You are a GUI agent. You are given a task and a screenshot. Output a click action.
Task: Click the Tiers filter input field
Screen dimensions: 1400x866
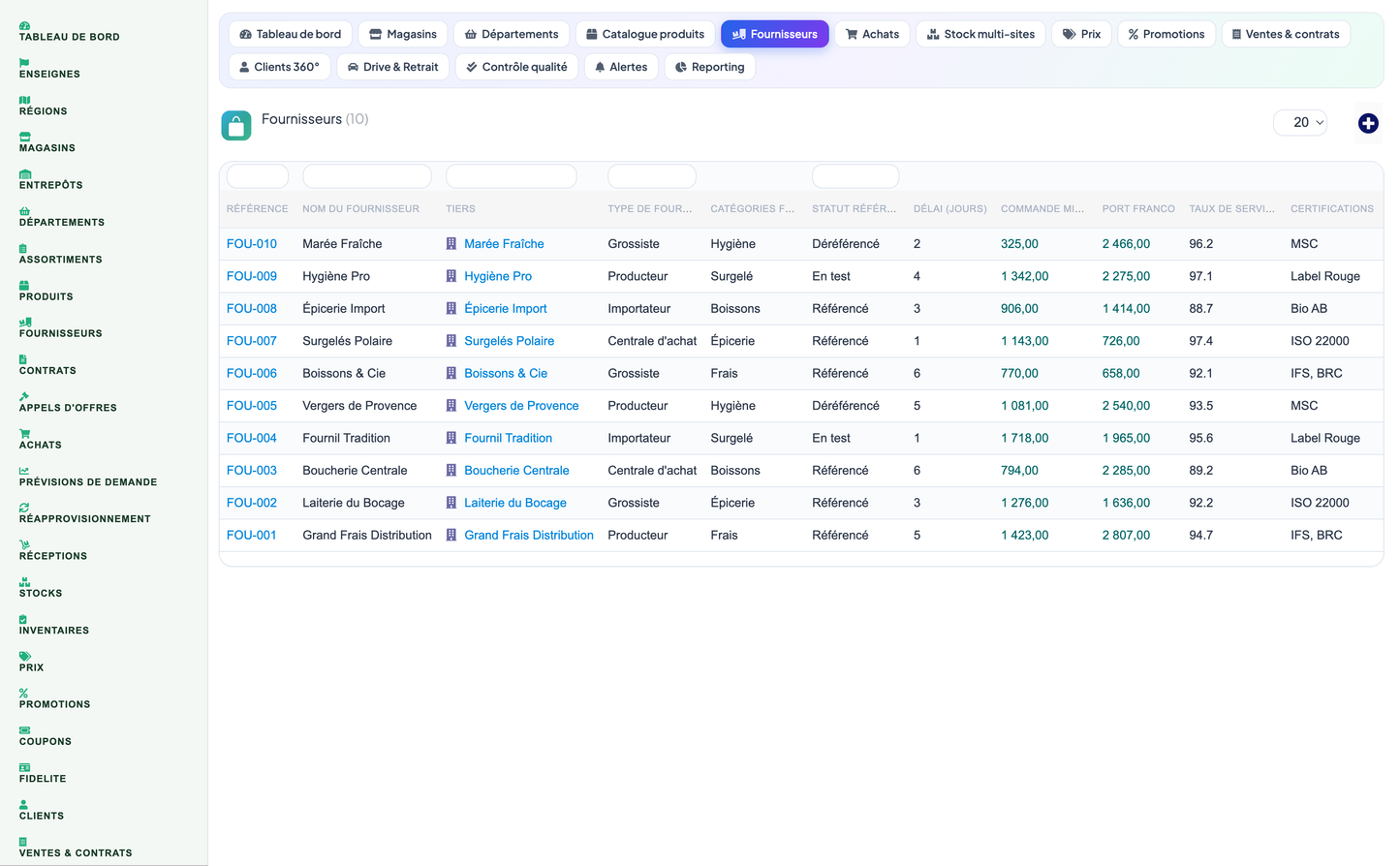click(512, 176)
